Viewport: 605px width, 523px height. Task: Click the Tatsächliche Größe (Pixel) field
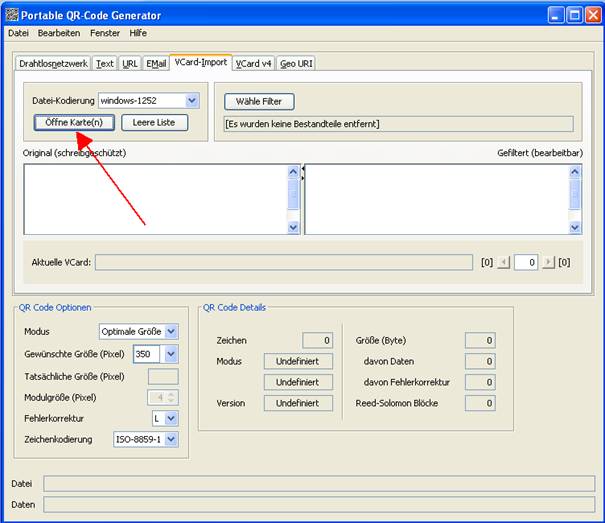[163, 377]
